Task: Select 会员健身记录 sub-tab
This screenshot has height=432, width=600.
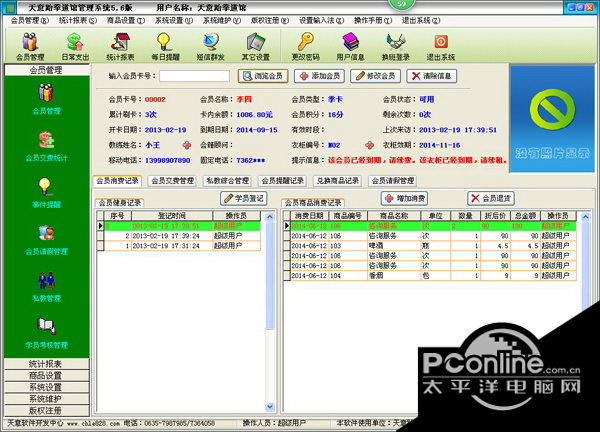Action: [x=120, y=203]
